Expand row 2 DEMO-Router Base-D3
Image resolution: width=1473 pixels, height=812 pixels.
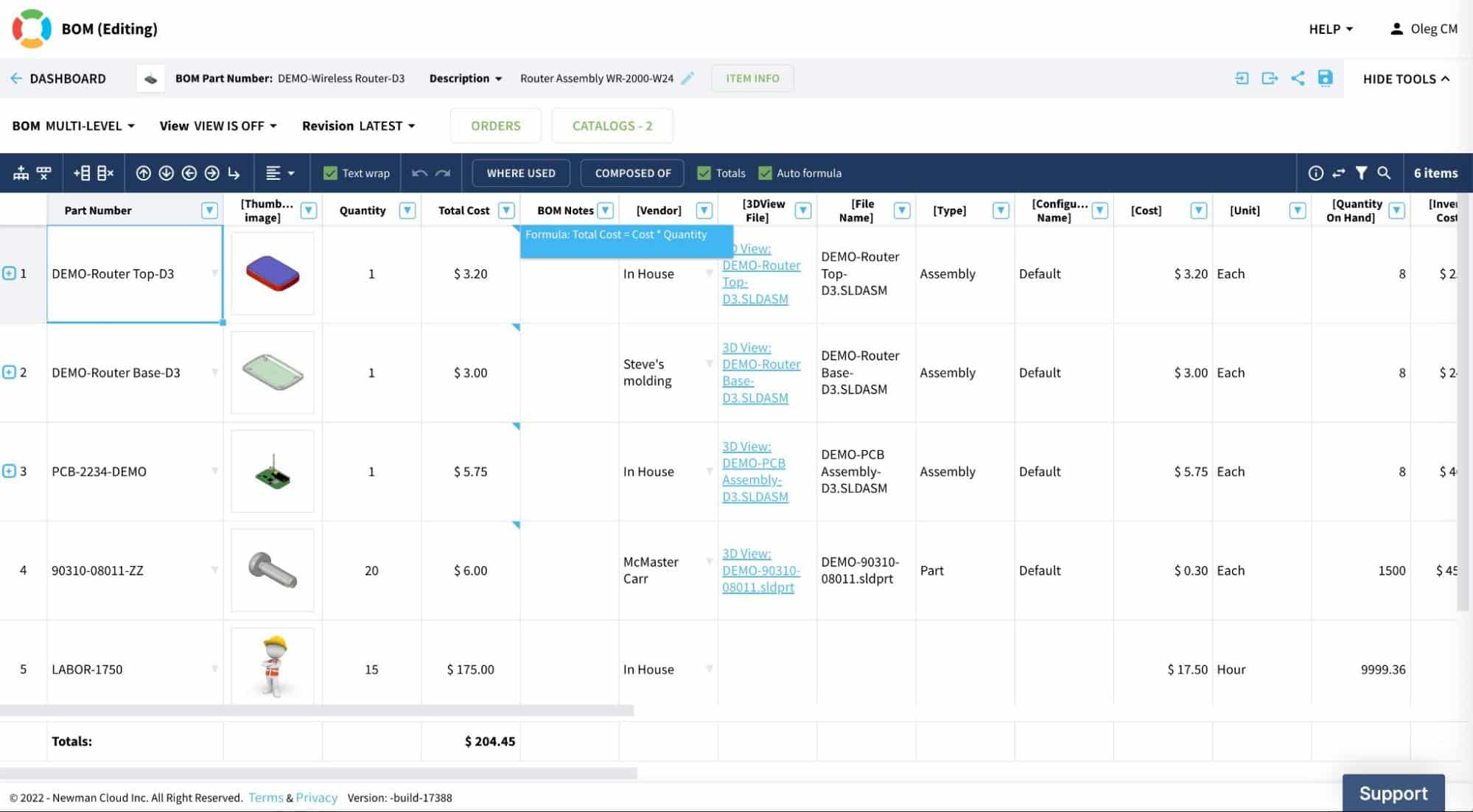pos(9,372)
